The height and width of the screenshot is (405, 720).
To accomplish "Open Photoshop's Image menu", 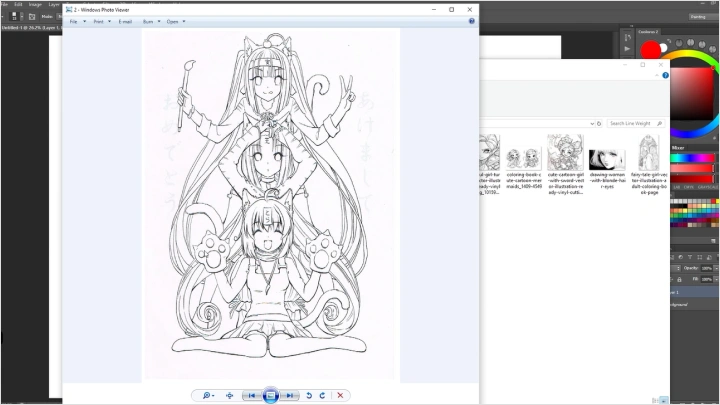I will (35, 4).
